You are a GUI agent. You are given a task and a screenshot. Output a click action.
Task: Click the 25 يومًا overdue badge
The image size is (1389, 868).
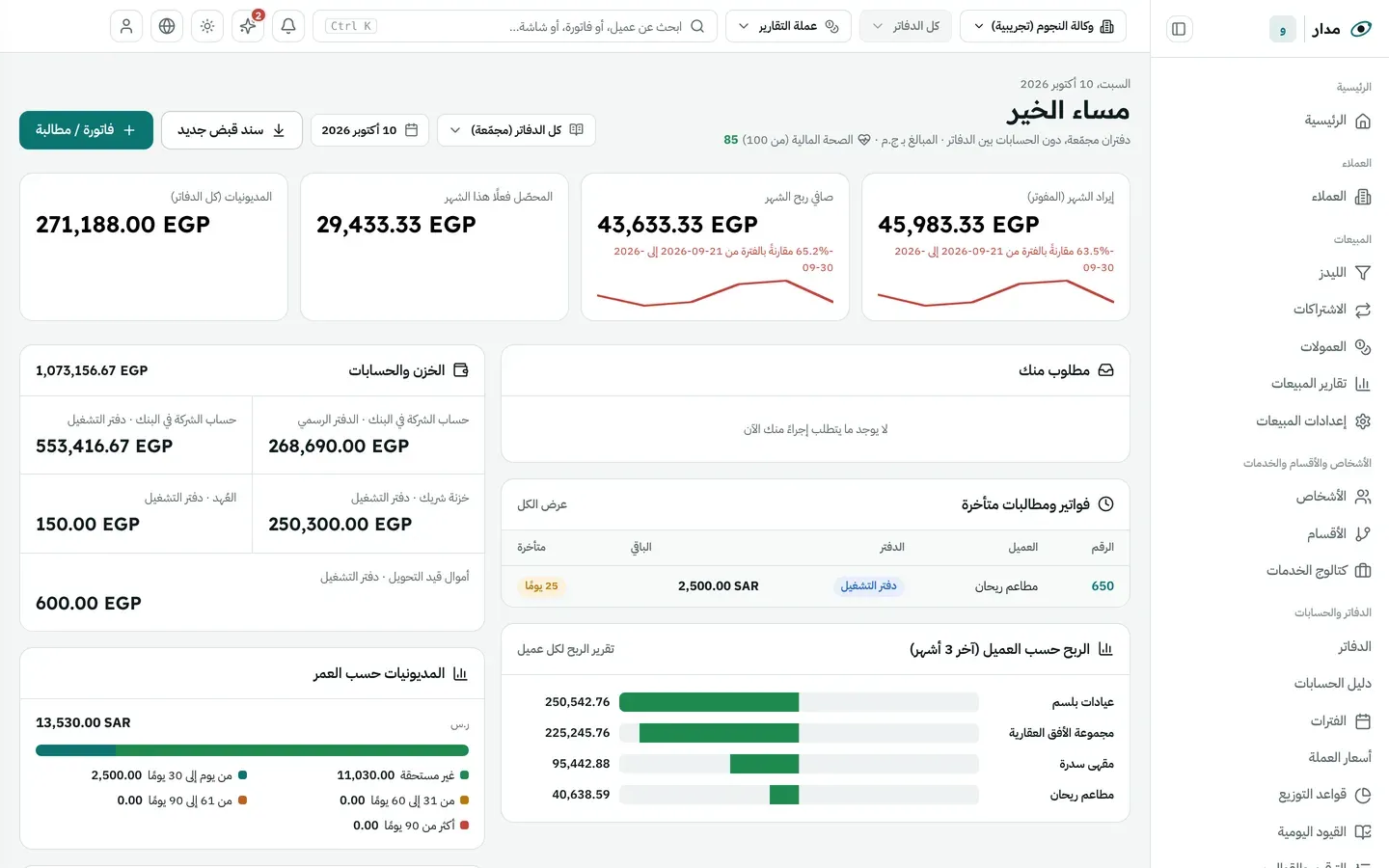[x=541, y=586]
